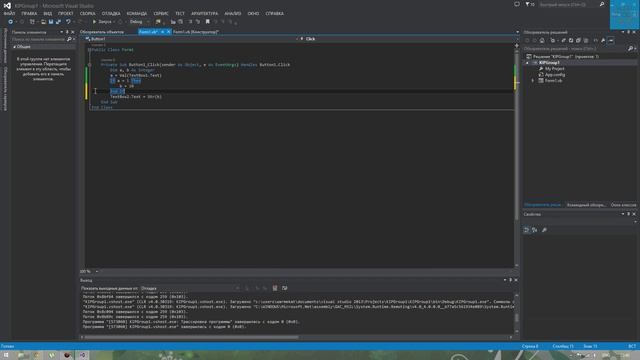640x360 pixels.
Task: Click the Visual Studio taskbar icon
Action: 82,355
